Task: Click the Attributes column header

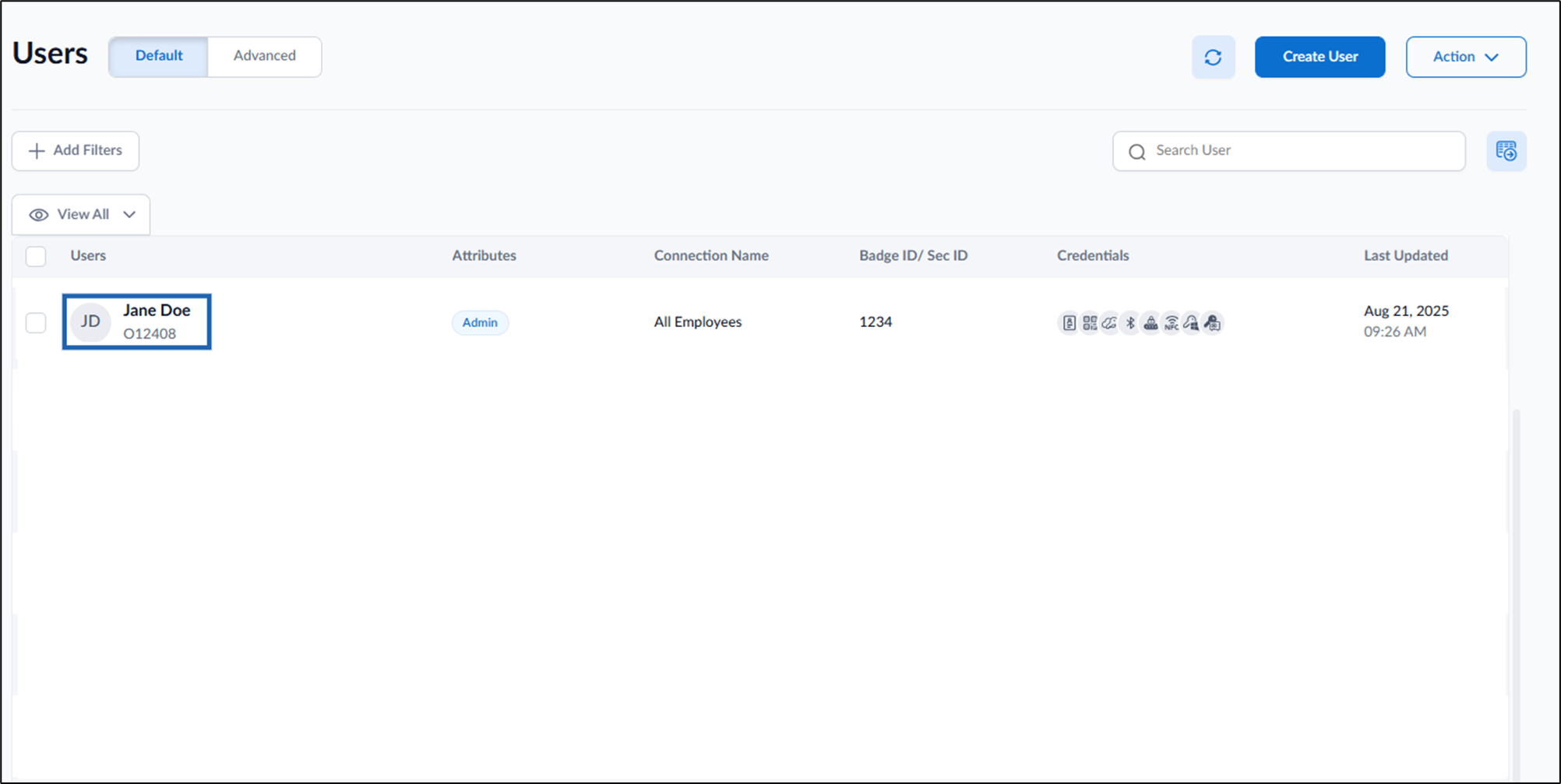Action: coord(484,255)
